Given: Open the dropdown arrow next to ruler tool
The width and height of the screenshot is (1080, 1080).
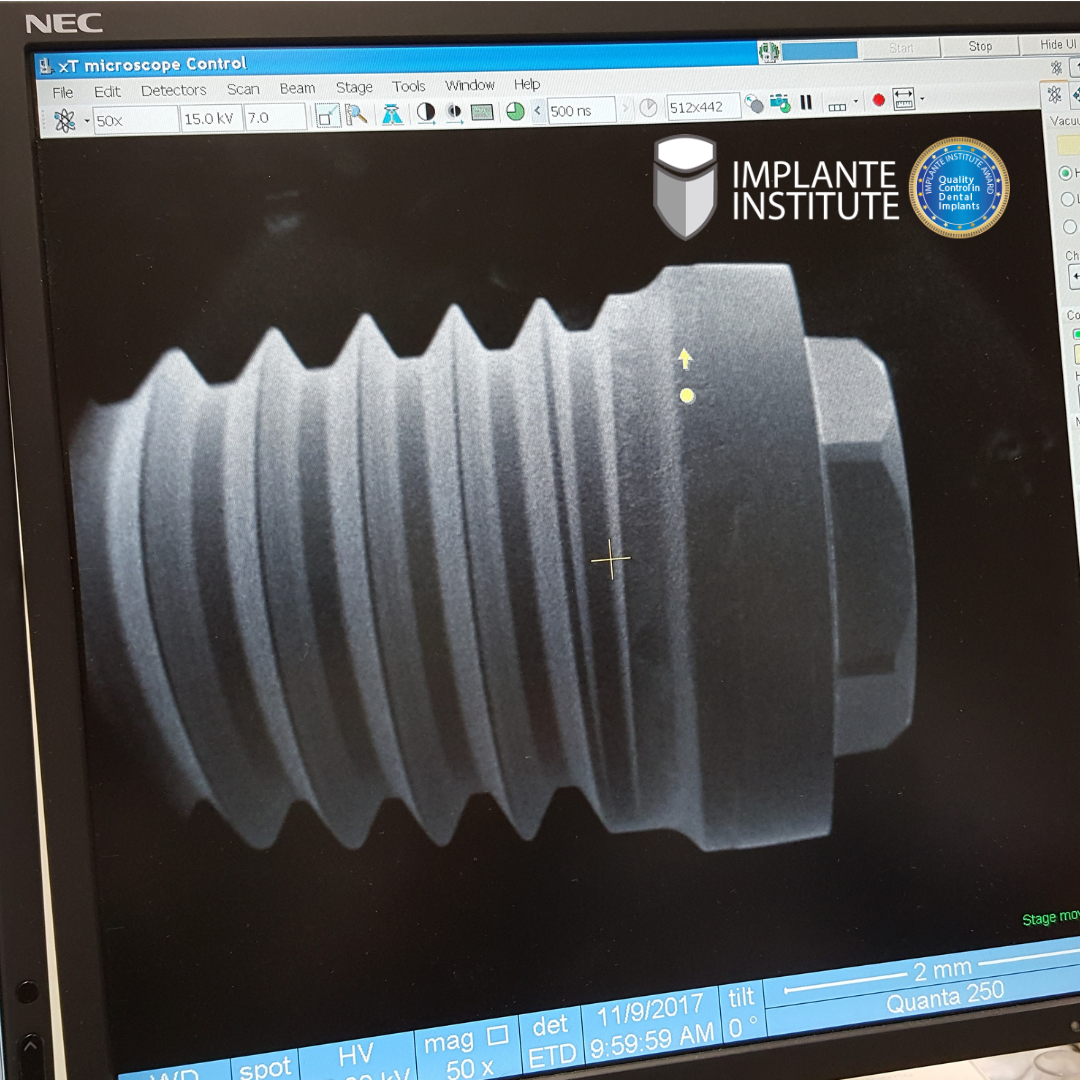Looking at the screenshot, I should pos(922,99).
